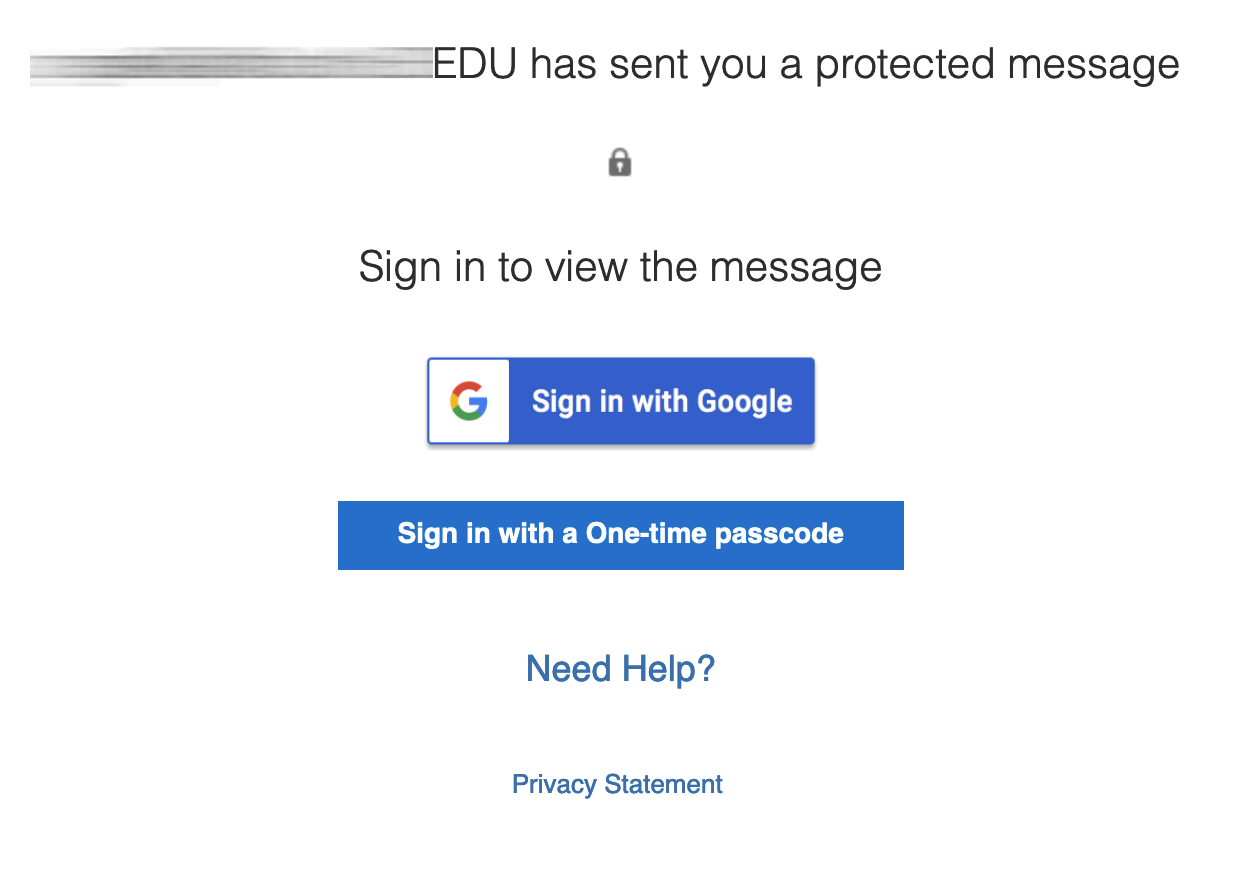Open the Need Help? link

[x=621, y=668]
